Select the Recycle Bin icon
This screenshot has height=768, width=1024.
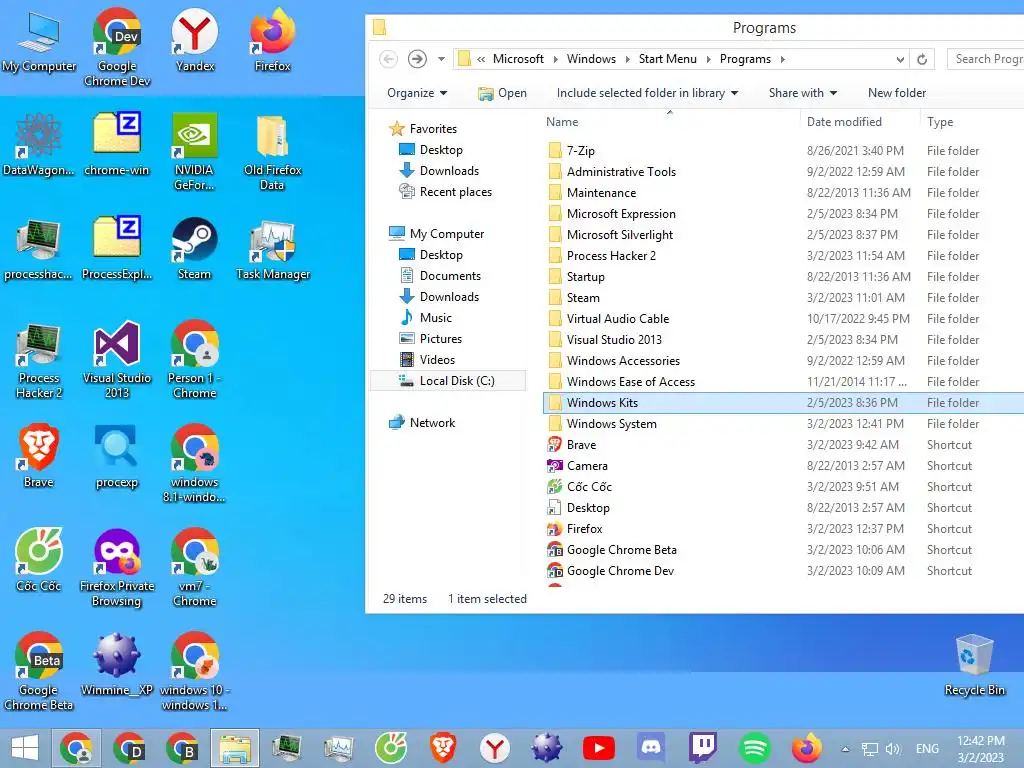tap(974, 664)
